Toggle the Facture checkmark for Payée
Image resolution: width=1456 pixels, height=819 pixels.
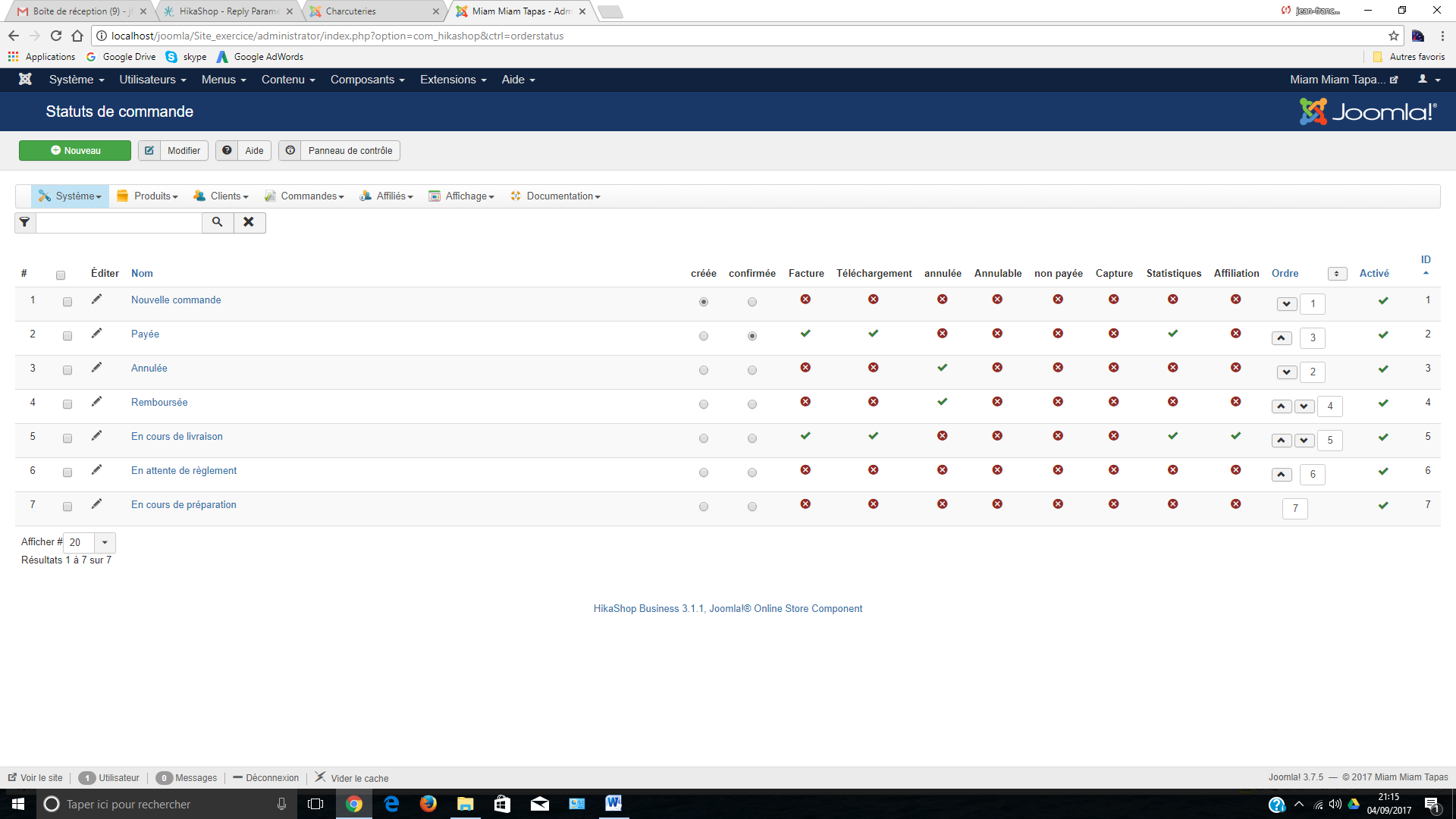point(805,334)
